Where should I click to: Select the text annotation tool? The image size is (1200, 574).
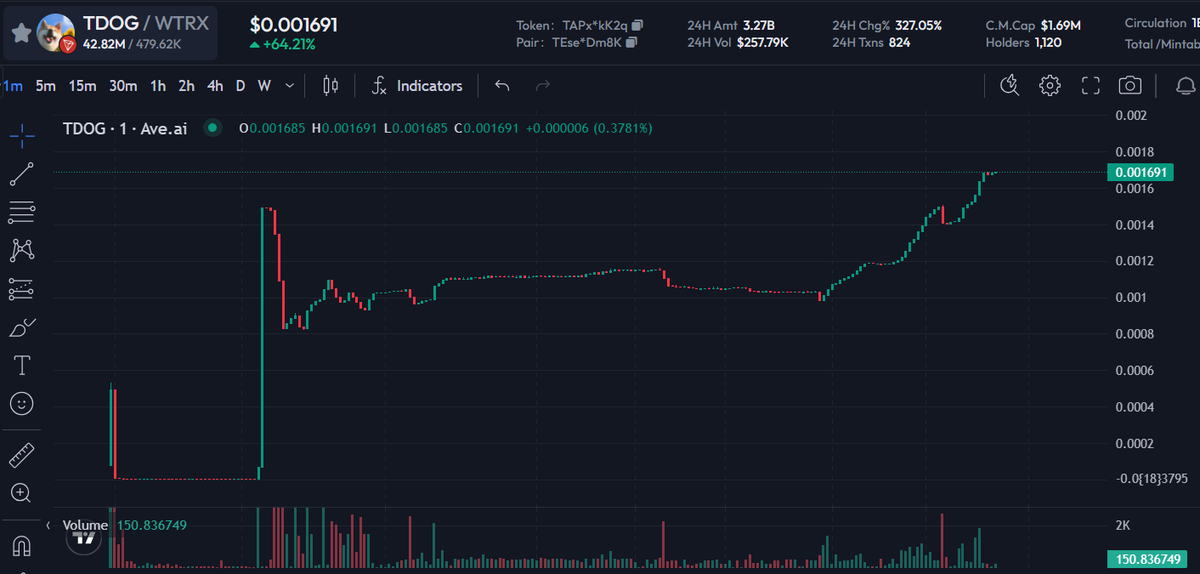click(x=22, y=365)
